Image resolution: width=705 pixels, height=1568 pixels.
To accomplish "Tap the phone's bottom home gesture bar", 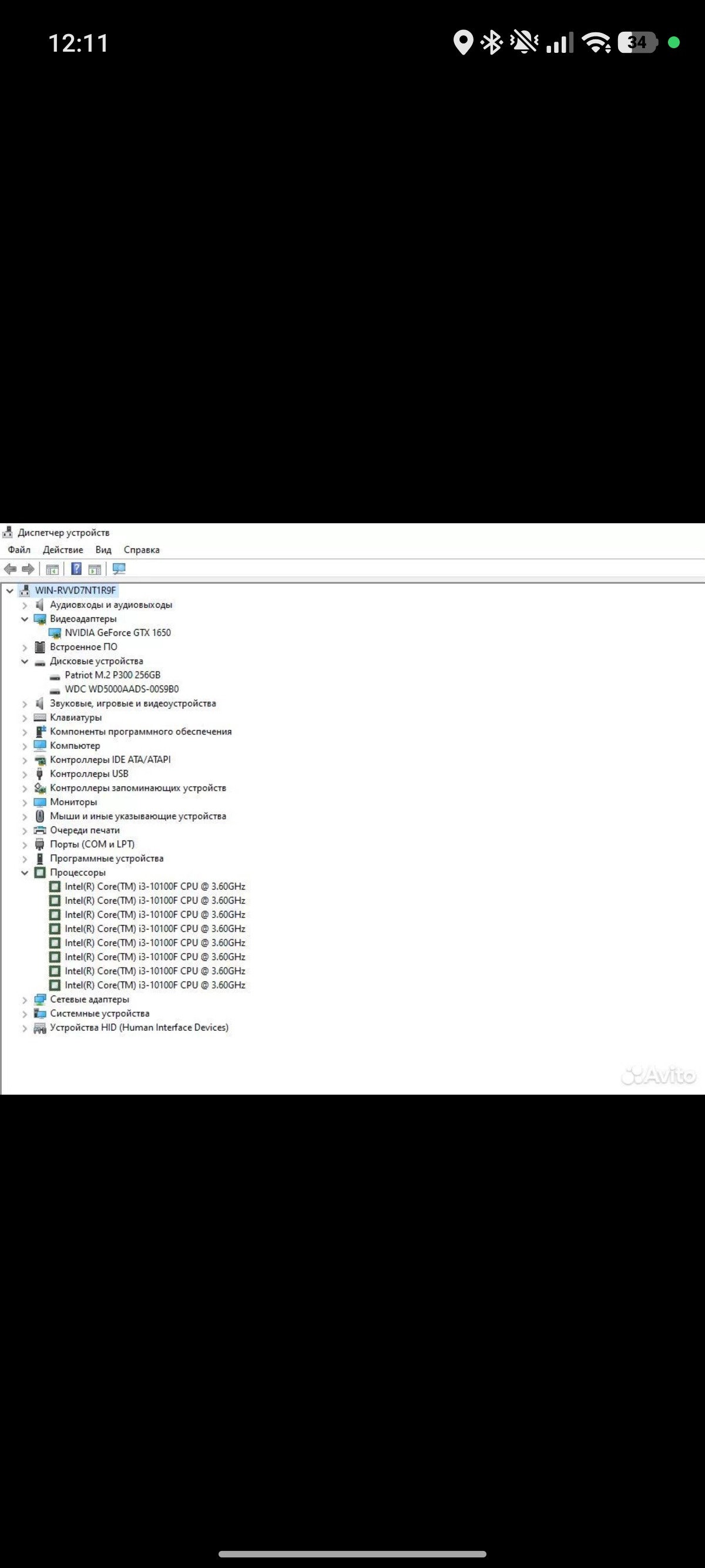I will pos(352,1554).
